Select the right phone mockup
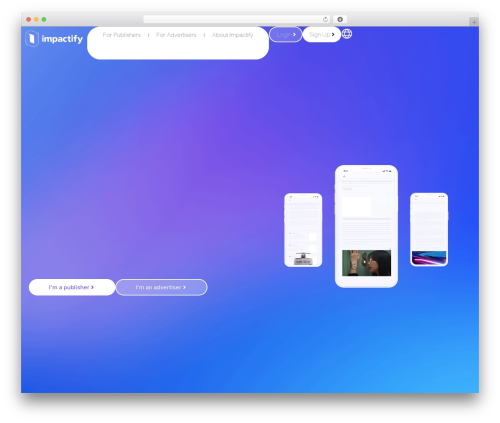 [x=429, y=229]
